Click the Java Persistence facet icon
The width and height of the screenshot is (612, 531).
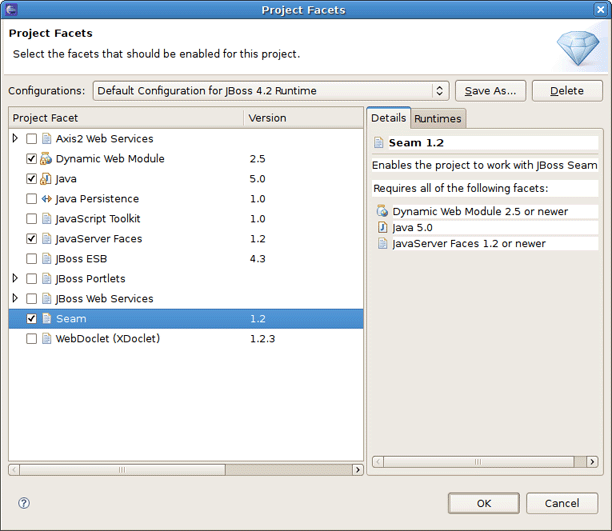click(46, 199)
